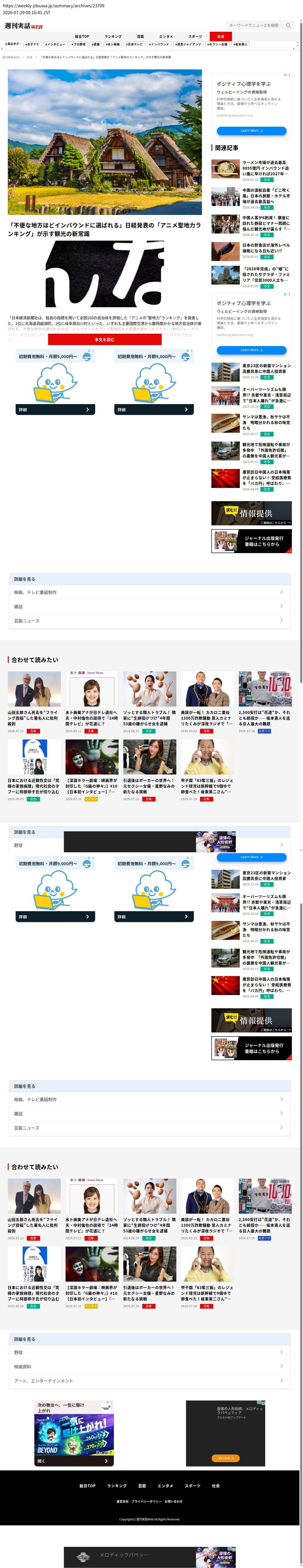Click the #水卜麻美 popular tag
This screenshot has height=1568, width=303.
point(113,45)
